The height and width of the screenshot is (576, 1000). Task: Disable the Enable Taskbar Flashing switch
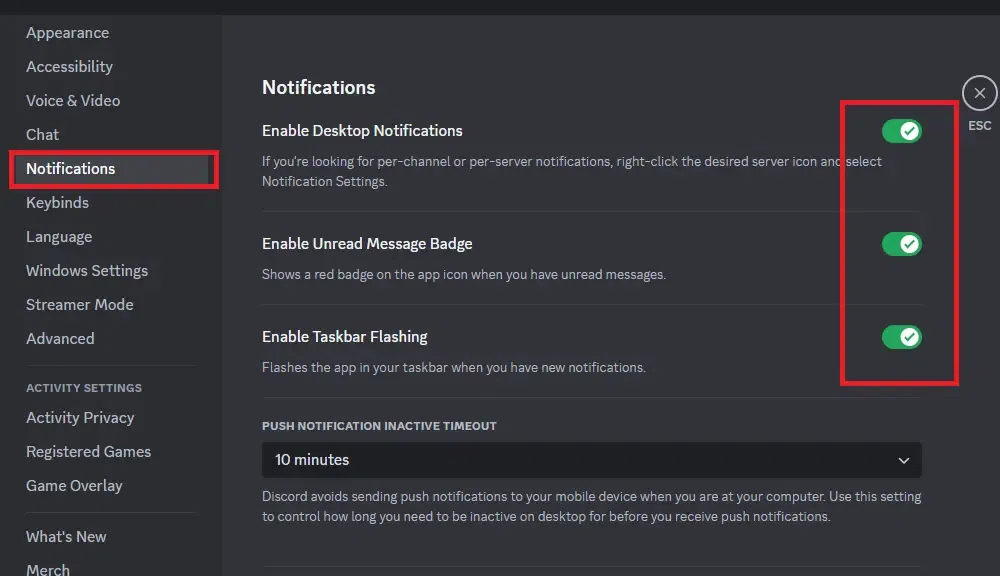tap(901, 337)
